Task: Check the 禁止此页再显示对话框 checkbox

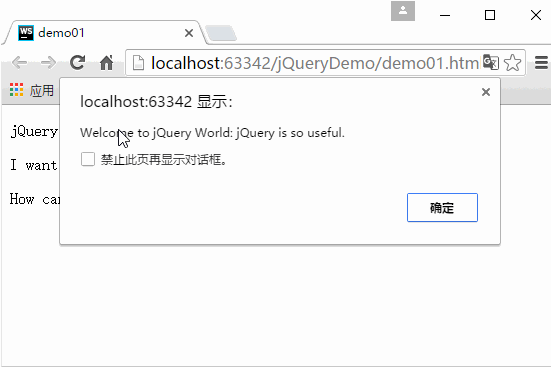Action: coord(88,159)
